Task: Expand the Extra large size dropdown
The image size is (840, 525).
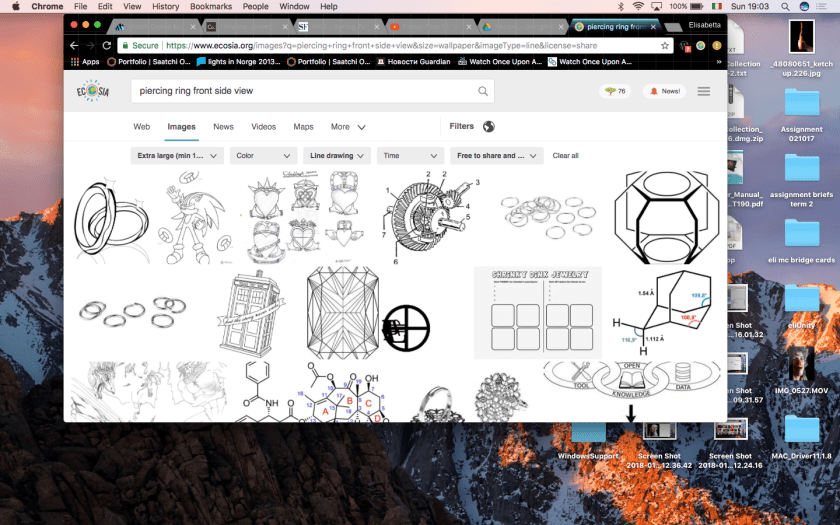Action: (x=177, y=156)
